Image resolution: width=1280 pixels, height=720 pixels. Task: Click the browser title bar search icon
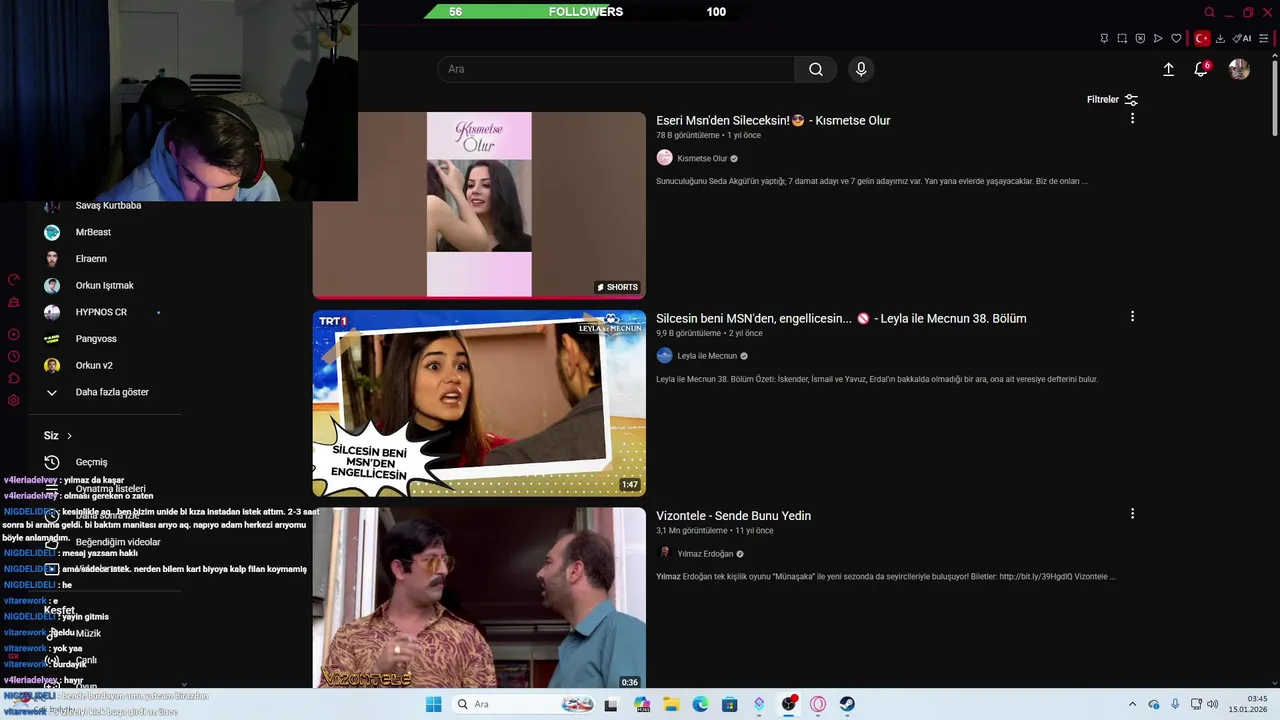pos(1209,12)
